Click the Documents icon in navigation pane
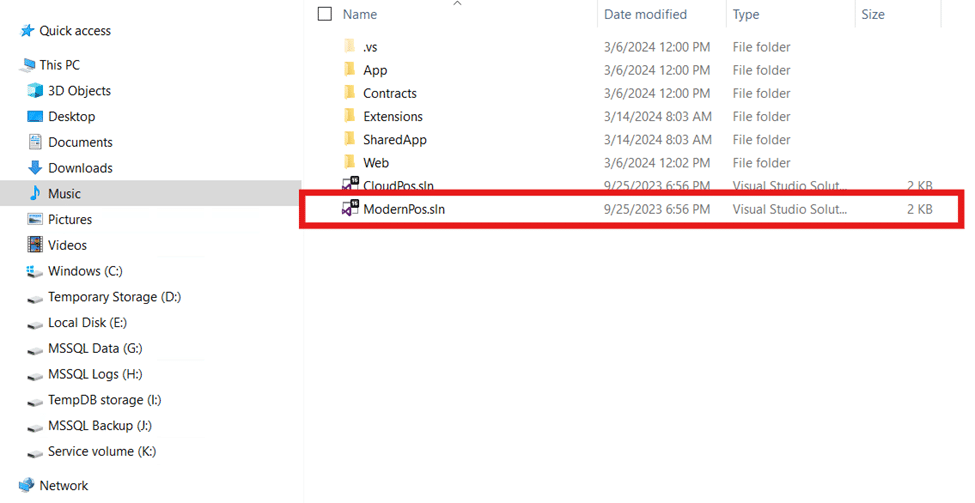The height and width of the screenshot is (503, 975). pos(35,142)
